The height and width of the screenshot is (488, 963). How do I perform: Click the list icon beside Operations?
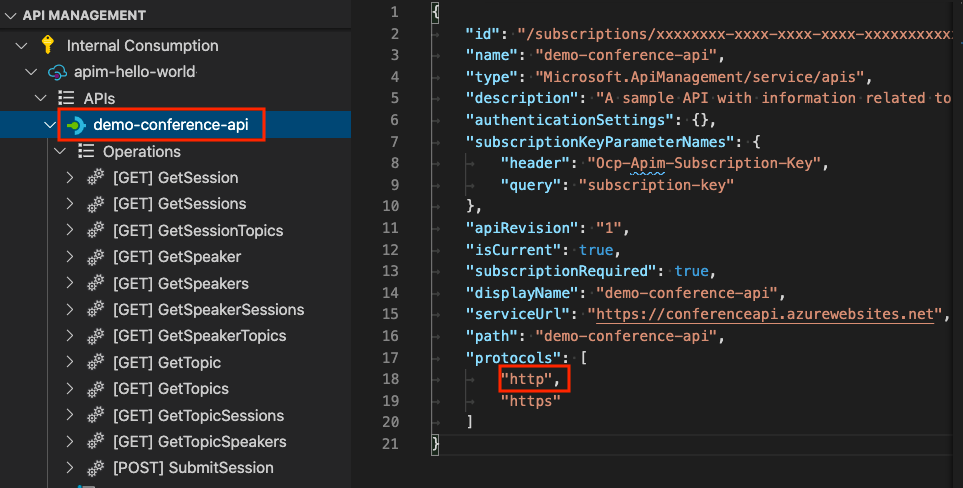click(86, 151)
